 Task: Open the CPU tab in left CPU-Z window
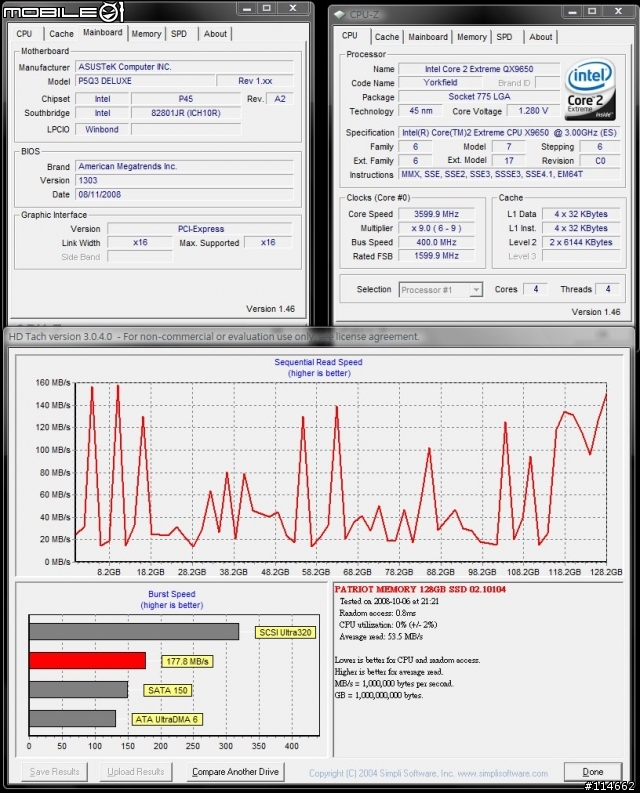click(x=24, y=34)
